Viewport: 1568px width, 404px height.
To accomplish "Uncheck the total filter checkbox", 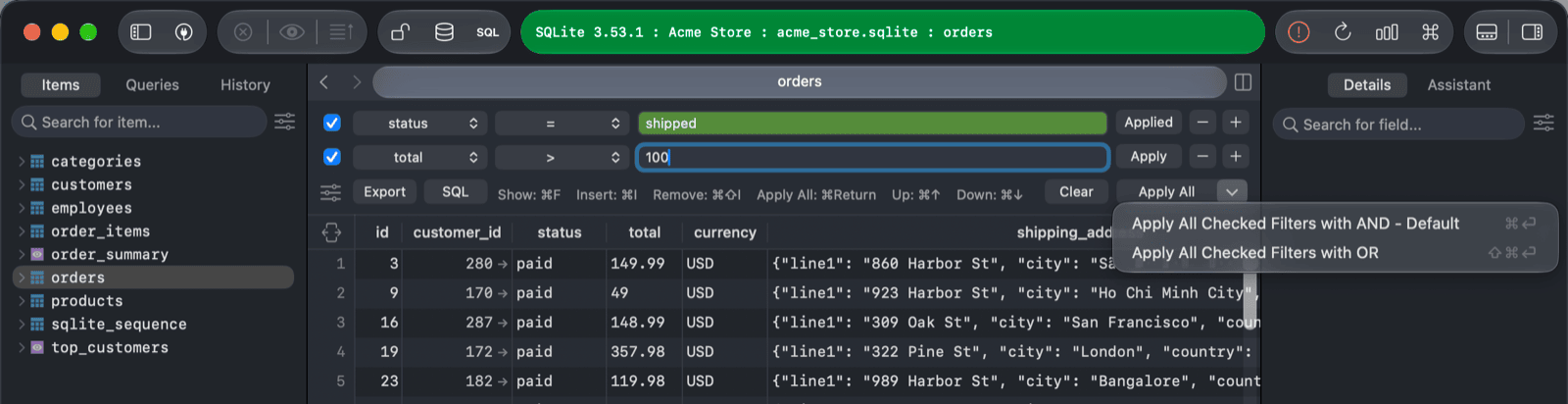I will click(x=332, y=157).
